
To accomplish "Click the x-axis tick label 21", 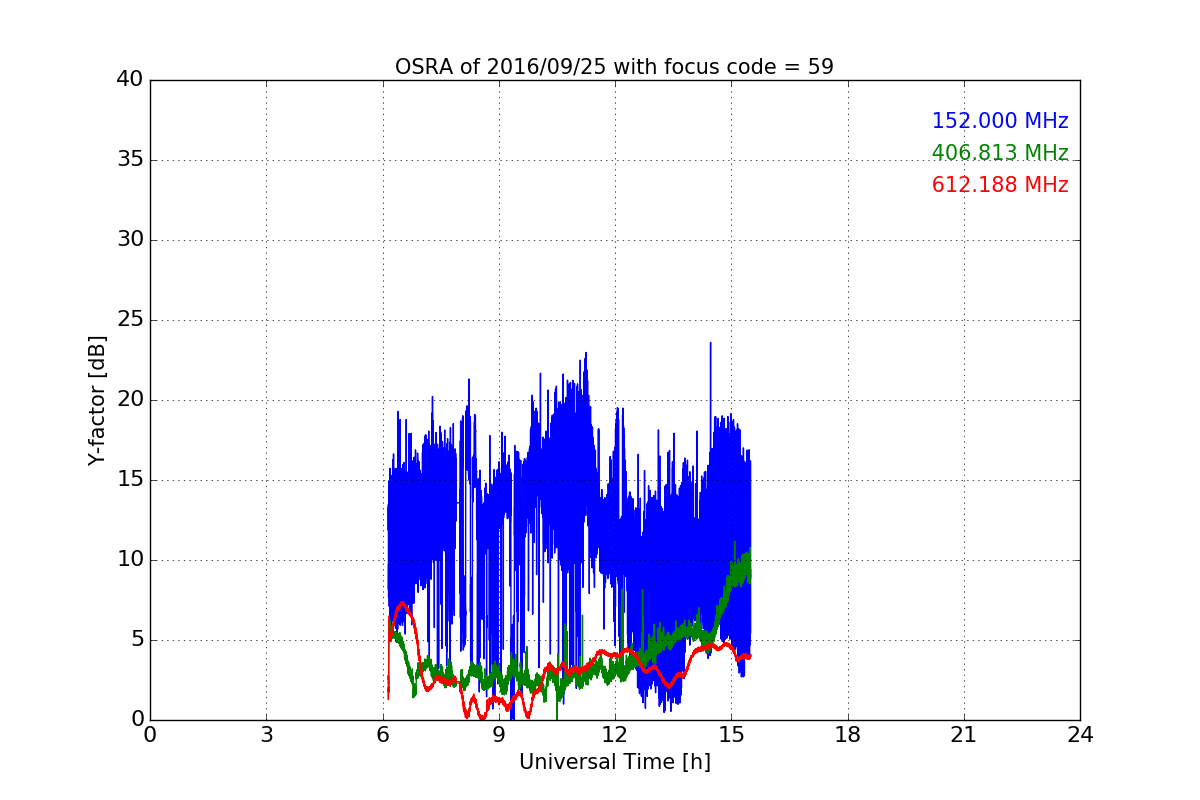I will [964, 735].
